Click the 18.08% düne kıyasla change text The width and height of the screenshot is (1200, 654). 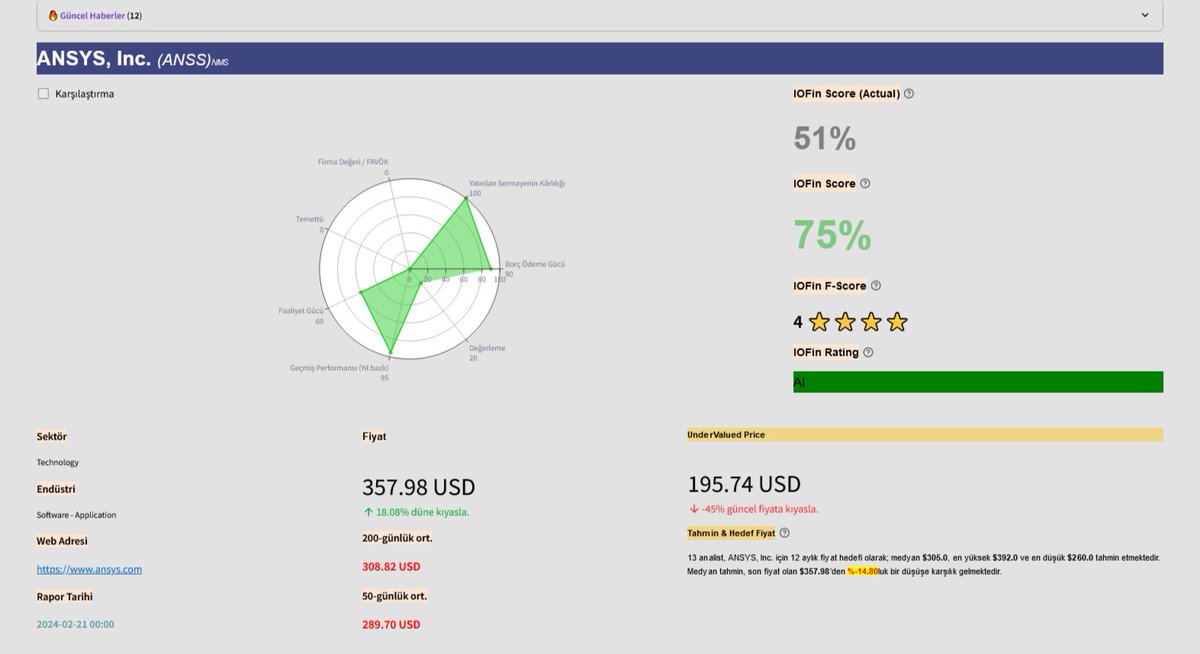(416, 512)
